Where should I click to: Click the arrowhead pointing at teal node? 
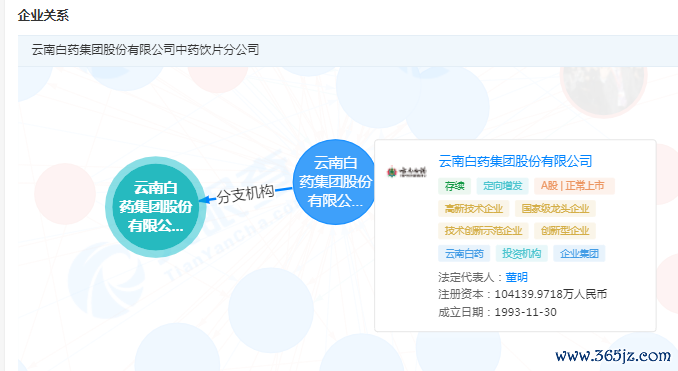coord(205,200)
